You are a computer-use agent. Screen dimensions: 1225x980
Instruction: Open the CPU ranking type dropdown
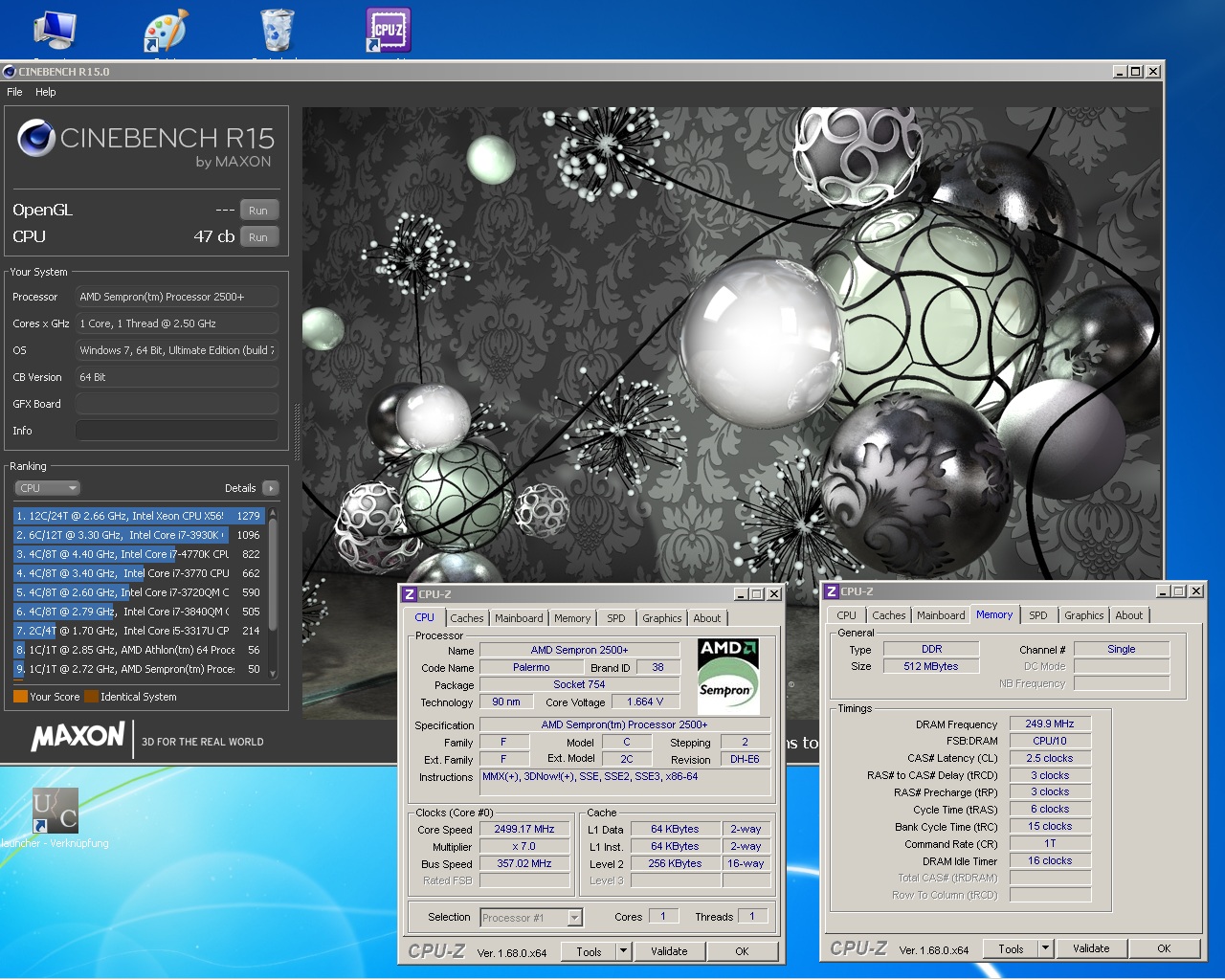point(47,488)
